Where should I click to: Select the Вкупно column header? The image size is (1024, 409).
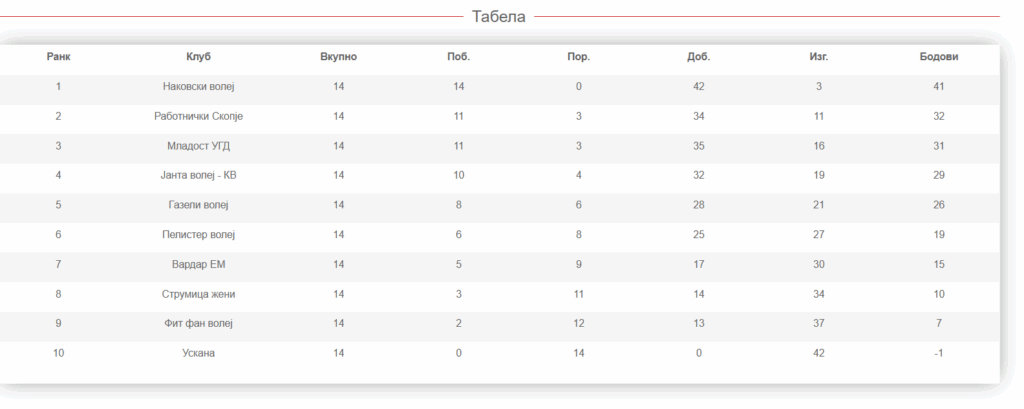[339, 57]
